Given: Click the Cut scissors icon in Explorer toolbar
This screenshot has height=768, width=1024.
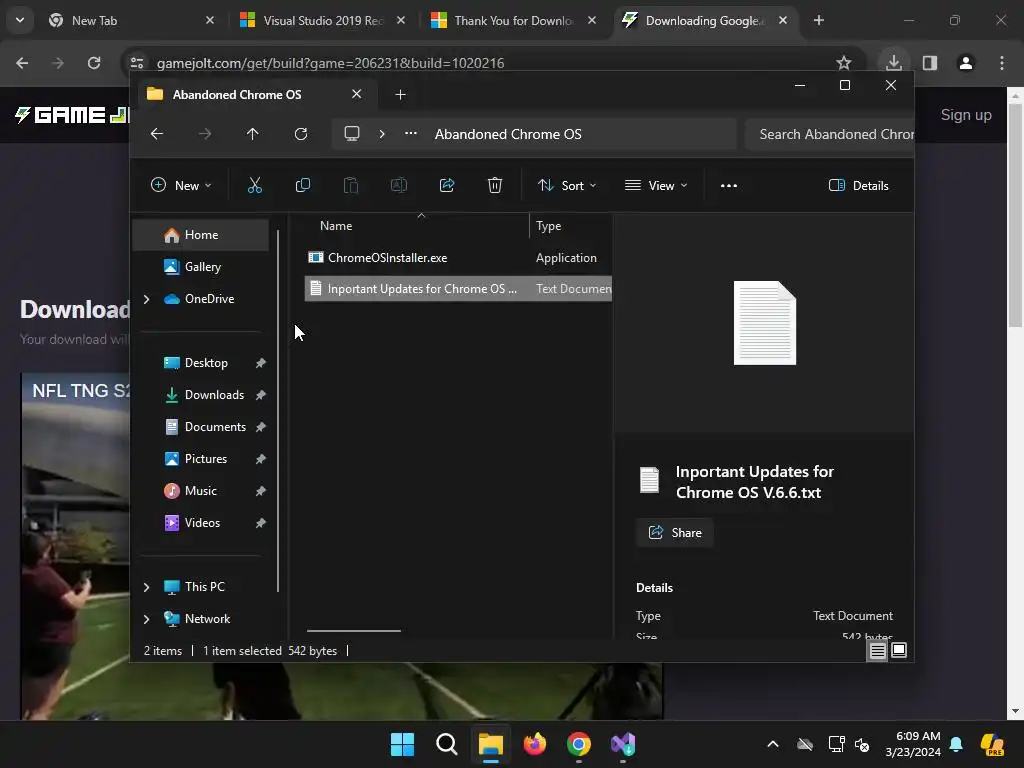Looking at the screenshot, I should (255, 185).
